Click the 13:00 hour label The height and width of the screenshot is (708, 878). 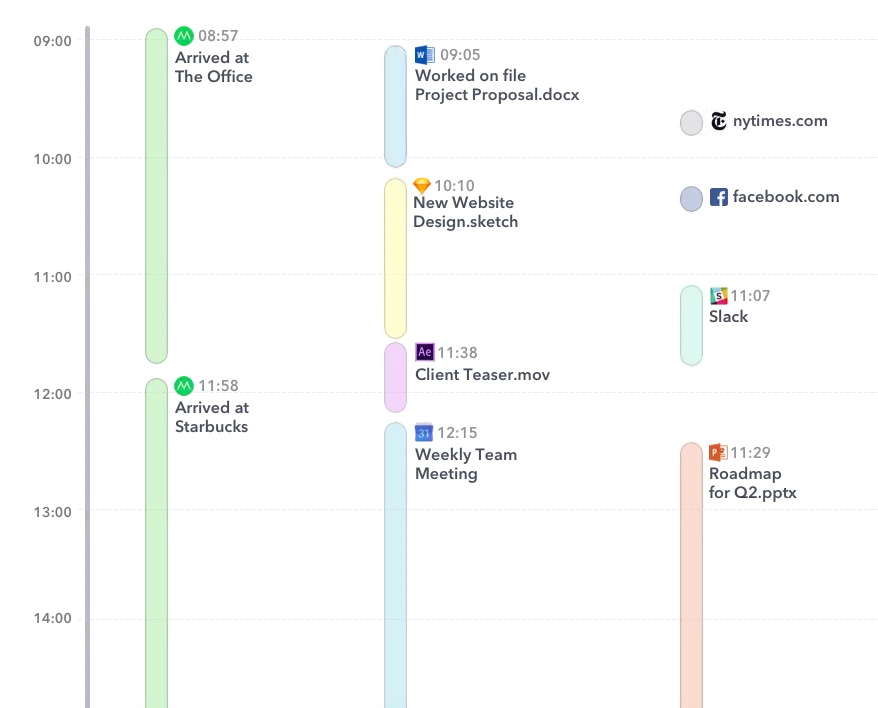tap(53, 512)
